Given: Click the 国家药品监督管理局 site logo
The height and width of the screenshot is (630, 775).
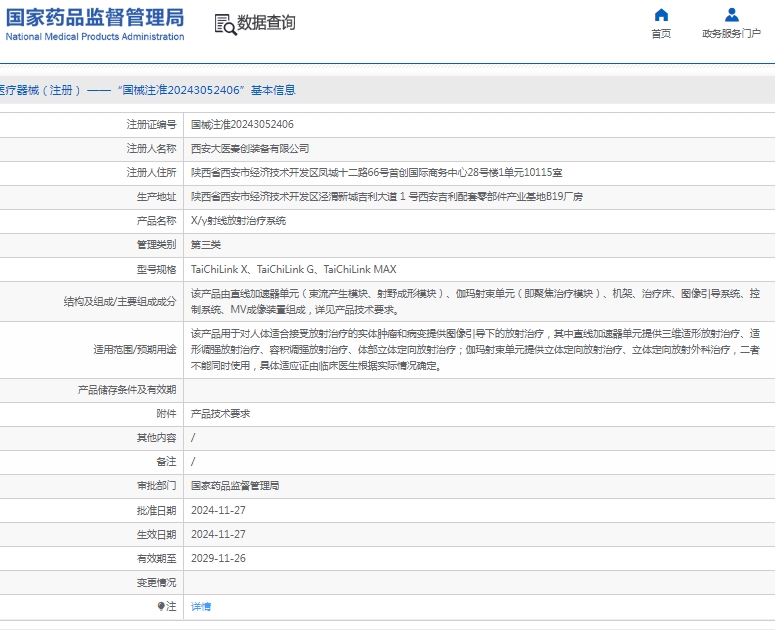Looking at the screenshot, I should coord(95,17).
